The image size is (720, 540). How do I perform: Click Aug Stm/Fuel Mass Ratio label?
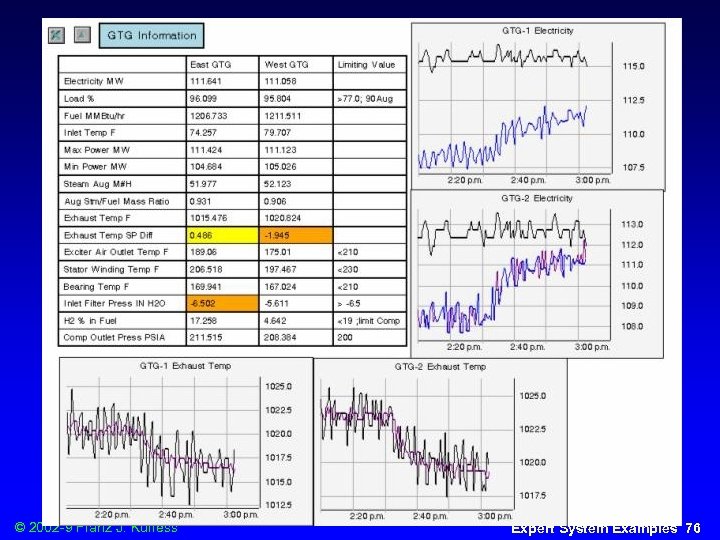(117, 202)
